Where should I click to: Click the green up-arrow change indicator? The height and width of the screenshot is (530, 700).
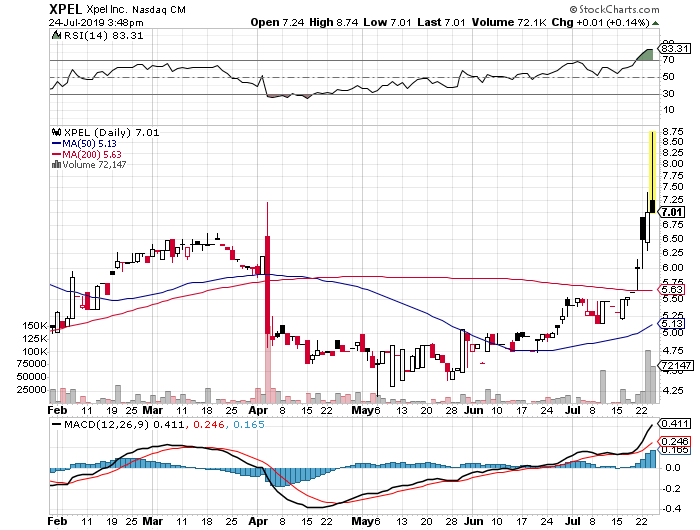pos(655,23)
